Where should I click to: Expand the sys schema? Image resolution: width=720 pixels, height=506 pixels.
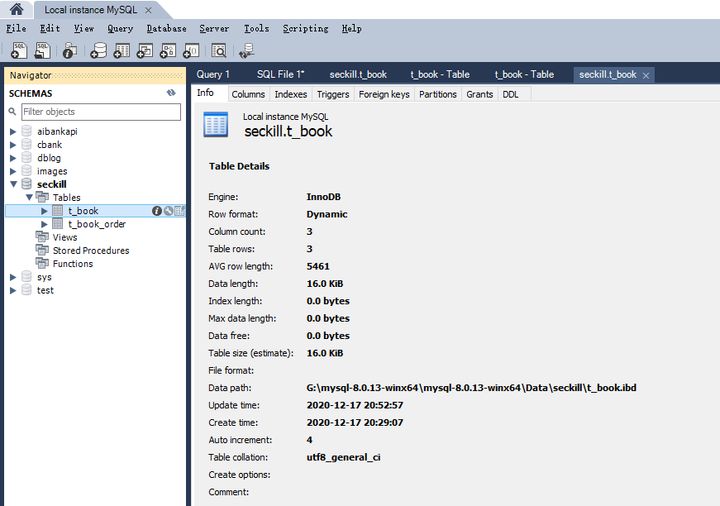pyautogui.click(x=13, y=277)
